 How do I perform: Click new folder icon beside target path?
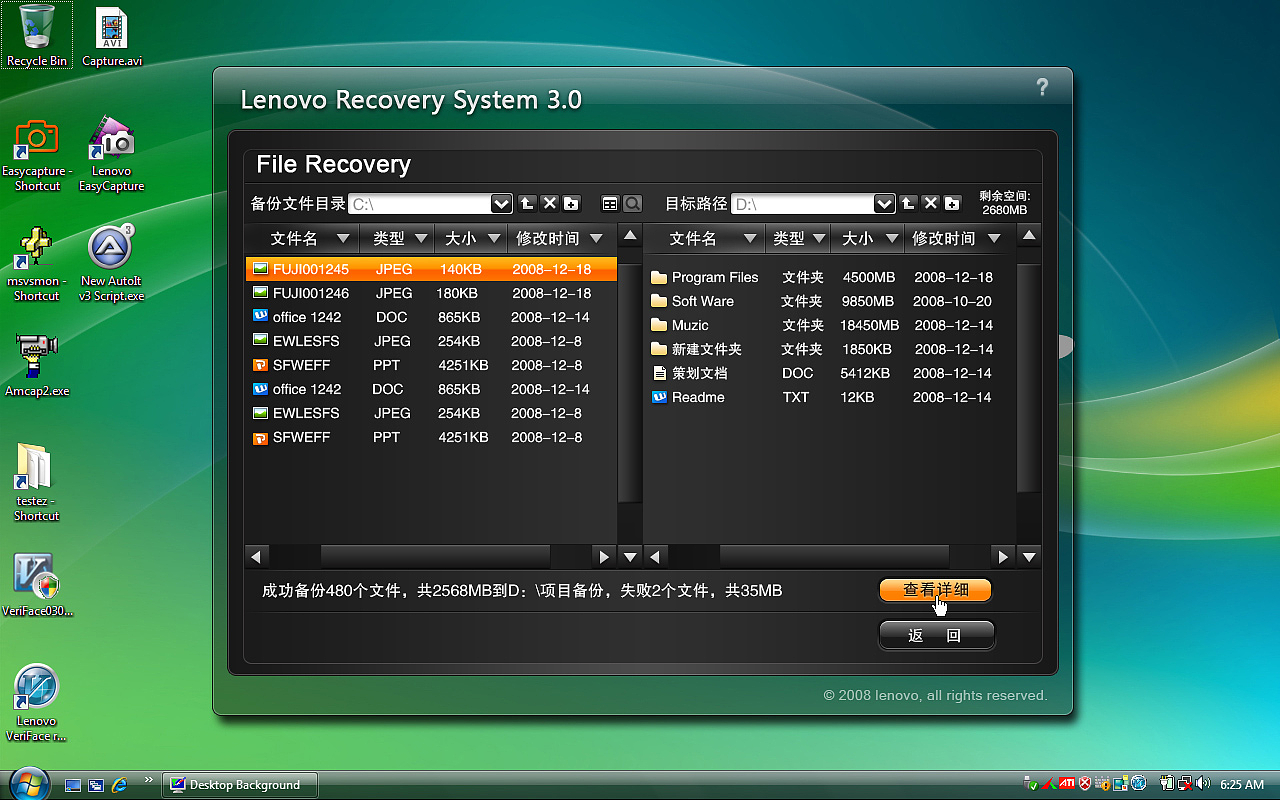click(952, 204)
